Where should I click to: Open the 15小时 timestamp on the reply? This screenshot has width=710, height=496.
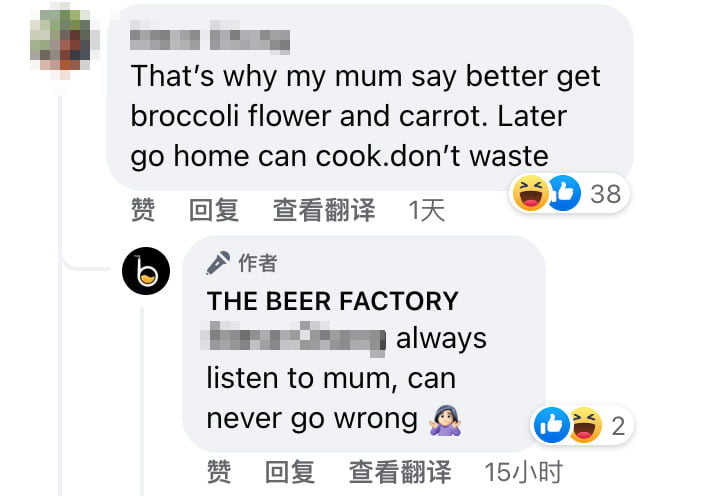click(523, 472)
